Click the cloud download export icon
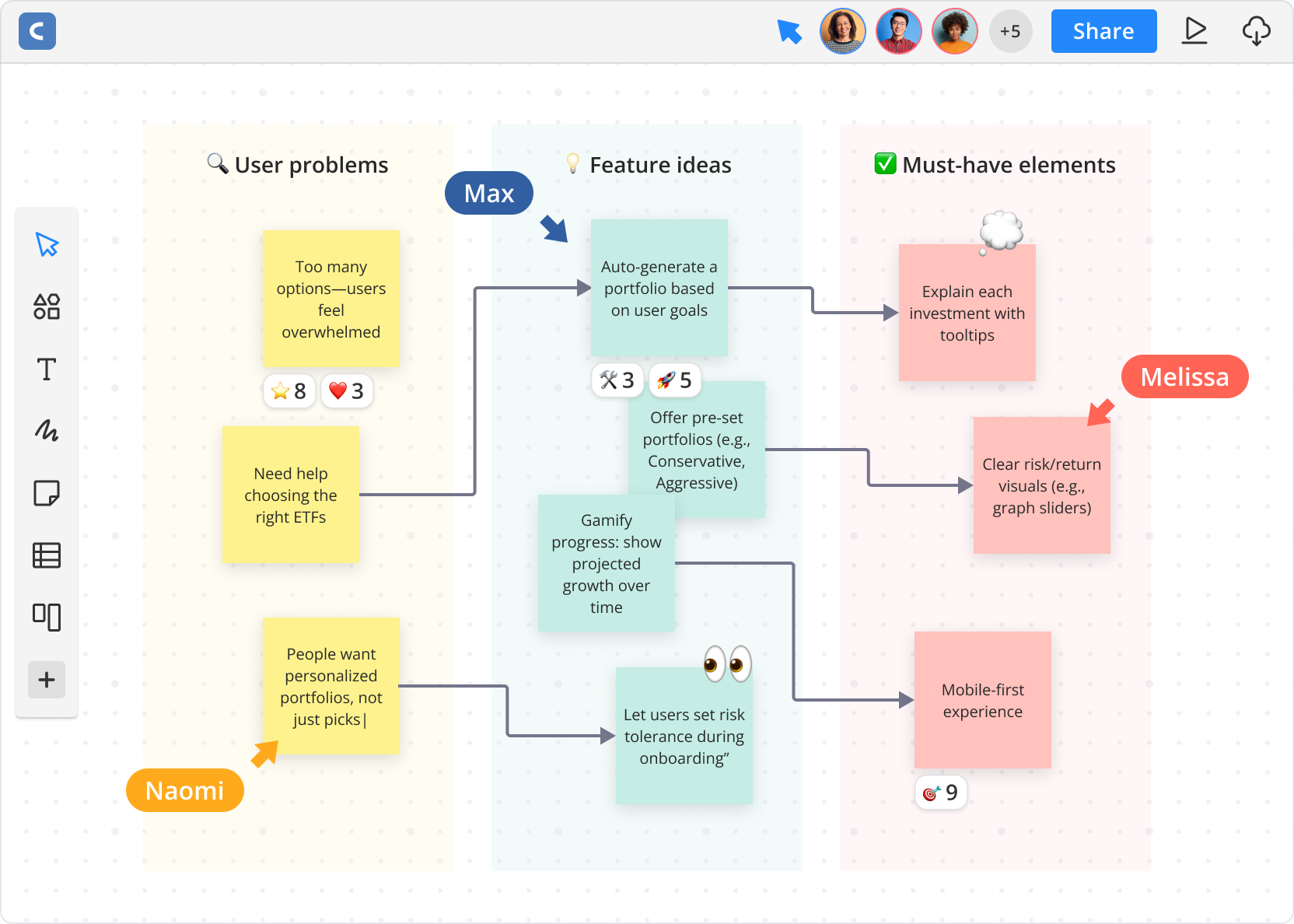Viewport: 1294px width, 924px height. [1256, 31]
